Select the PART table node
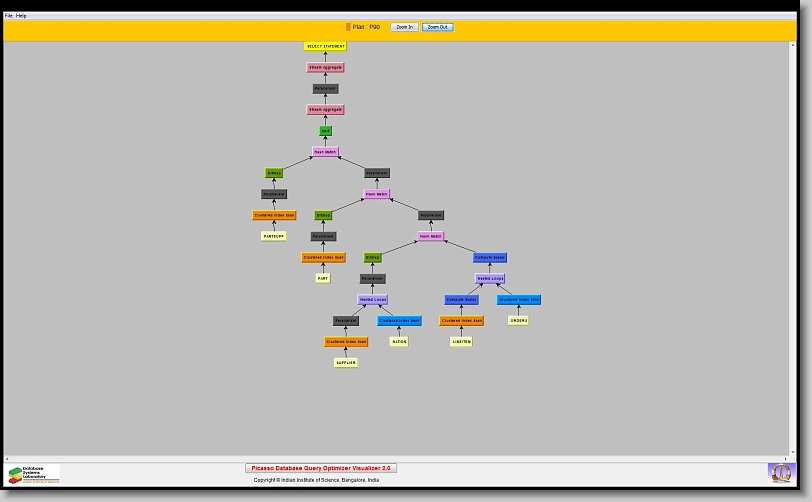812x502 pixels. point(323,278)
